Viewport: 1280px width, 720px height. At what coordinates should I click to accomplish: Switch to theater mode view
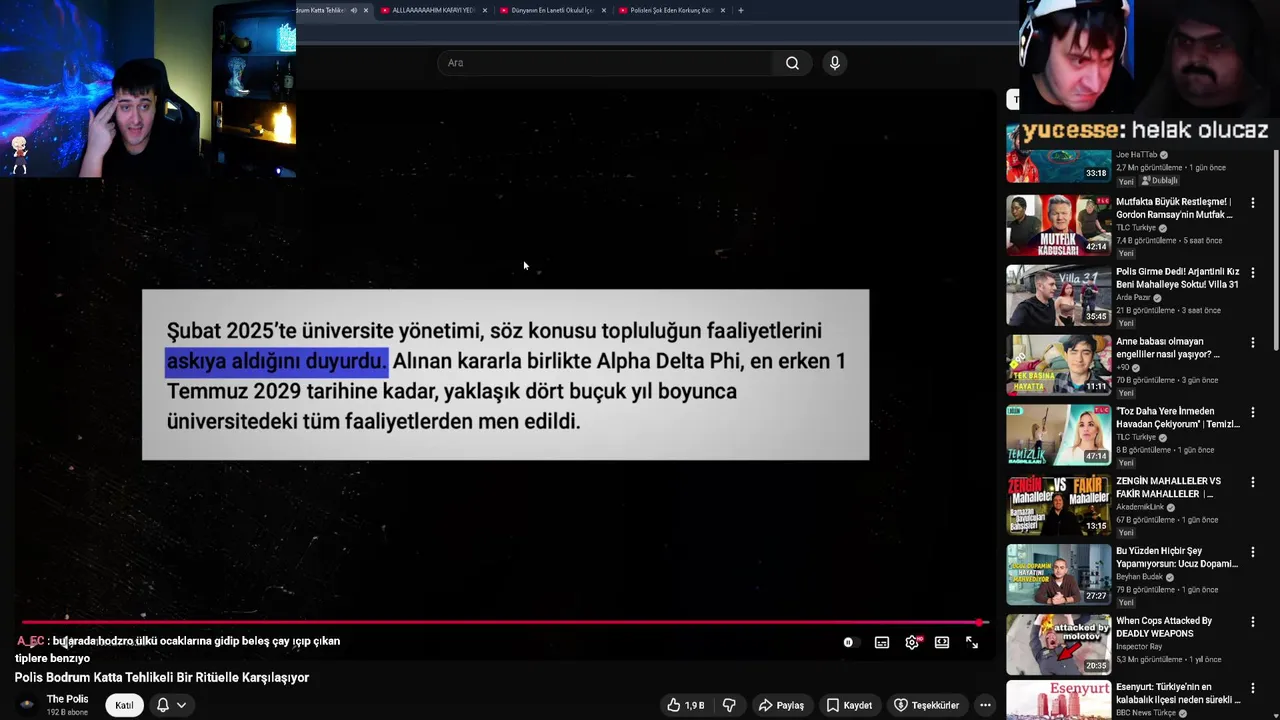942,643
